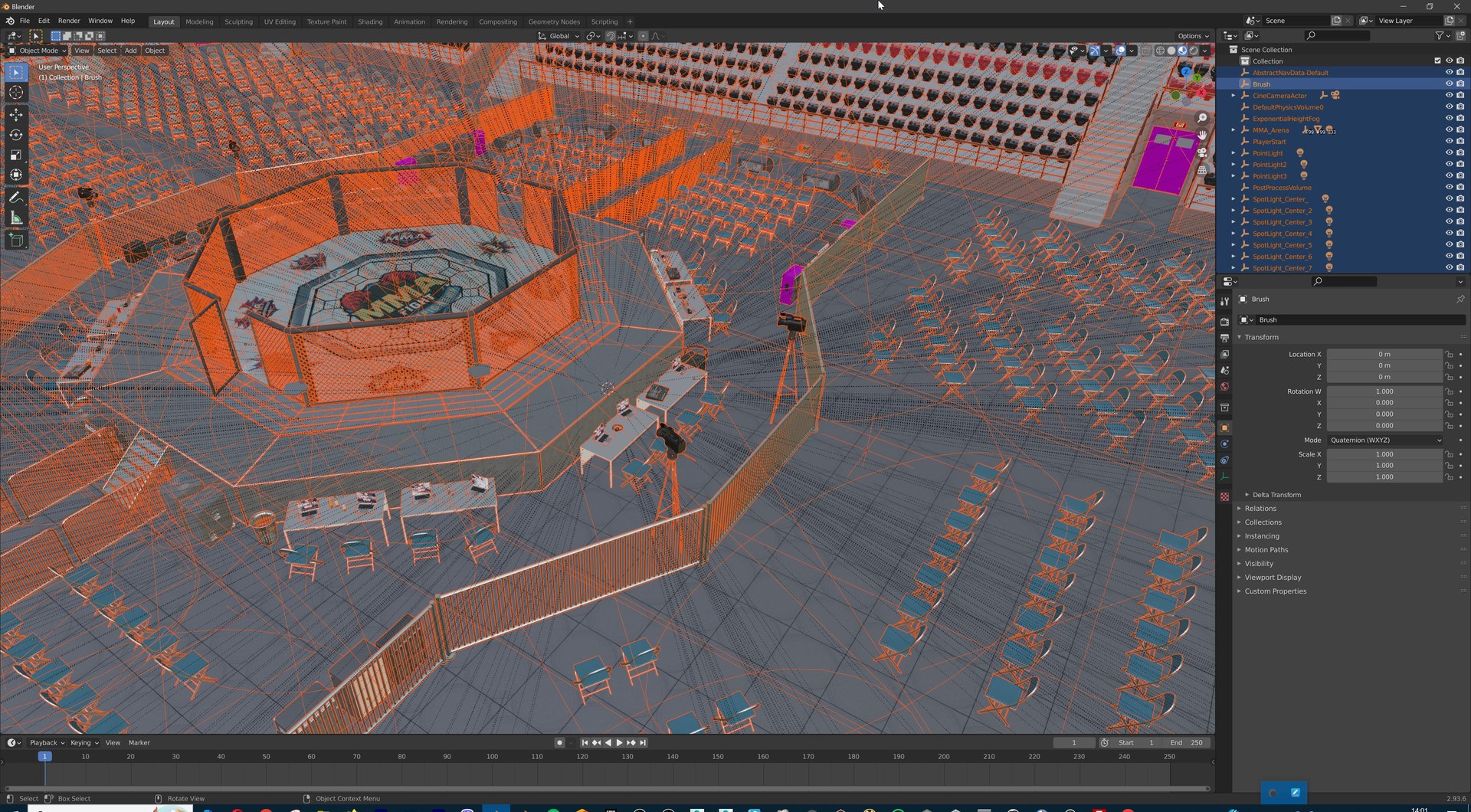Image resolution: width=1471 pixels, height=812 pixels.
Task: Activate the Move tool
Action: pyautogui.click(x=16, y=115)
